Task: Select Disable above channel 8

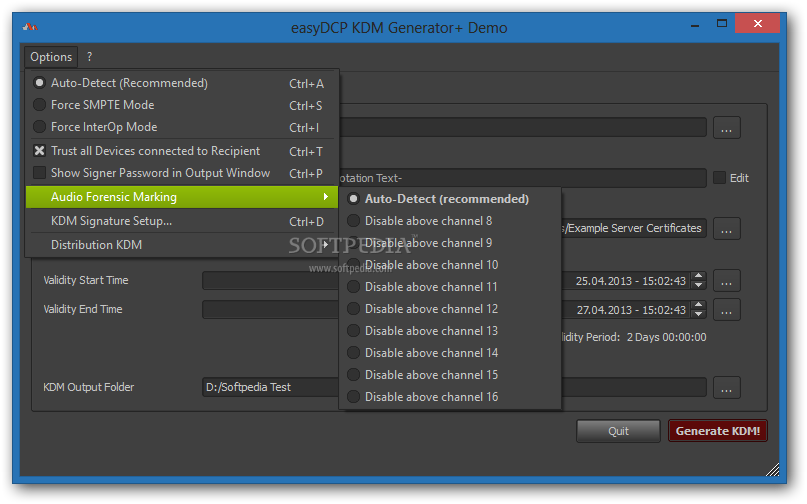Action: [450, 221]
